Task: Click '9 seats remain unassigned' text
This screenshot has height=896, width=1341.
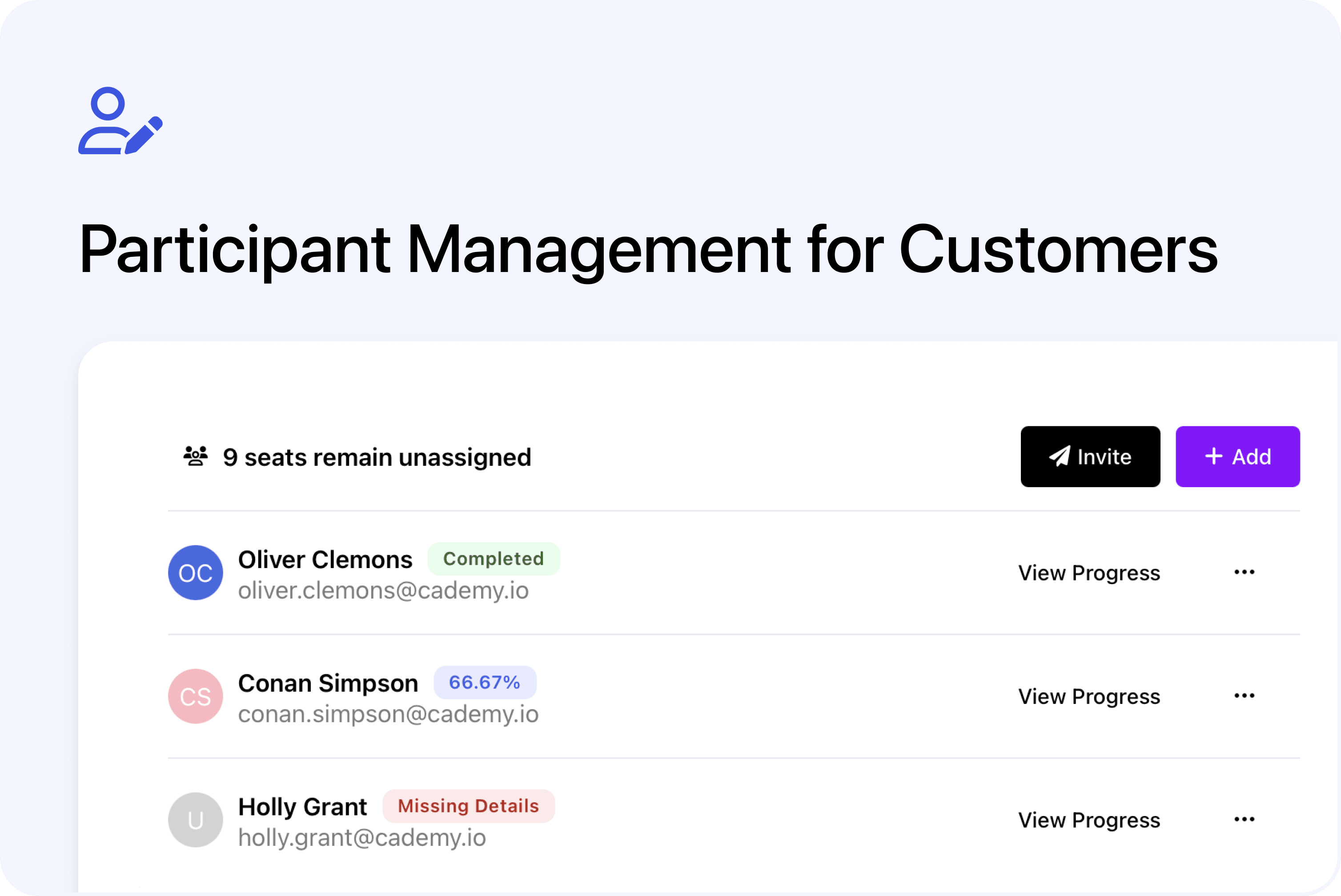Action: coord(377,457)
